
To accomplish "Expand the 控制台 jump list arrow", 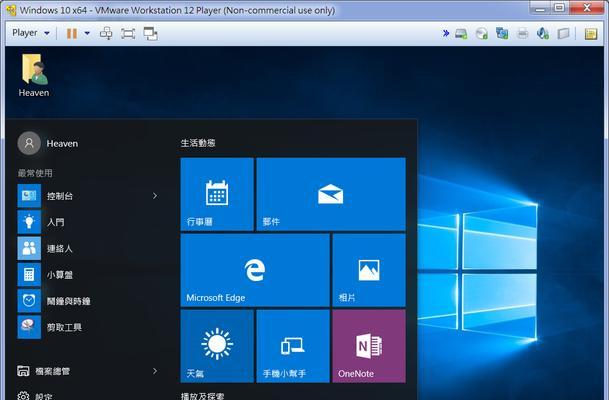I will point(155,196).
